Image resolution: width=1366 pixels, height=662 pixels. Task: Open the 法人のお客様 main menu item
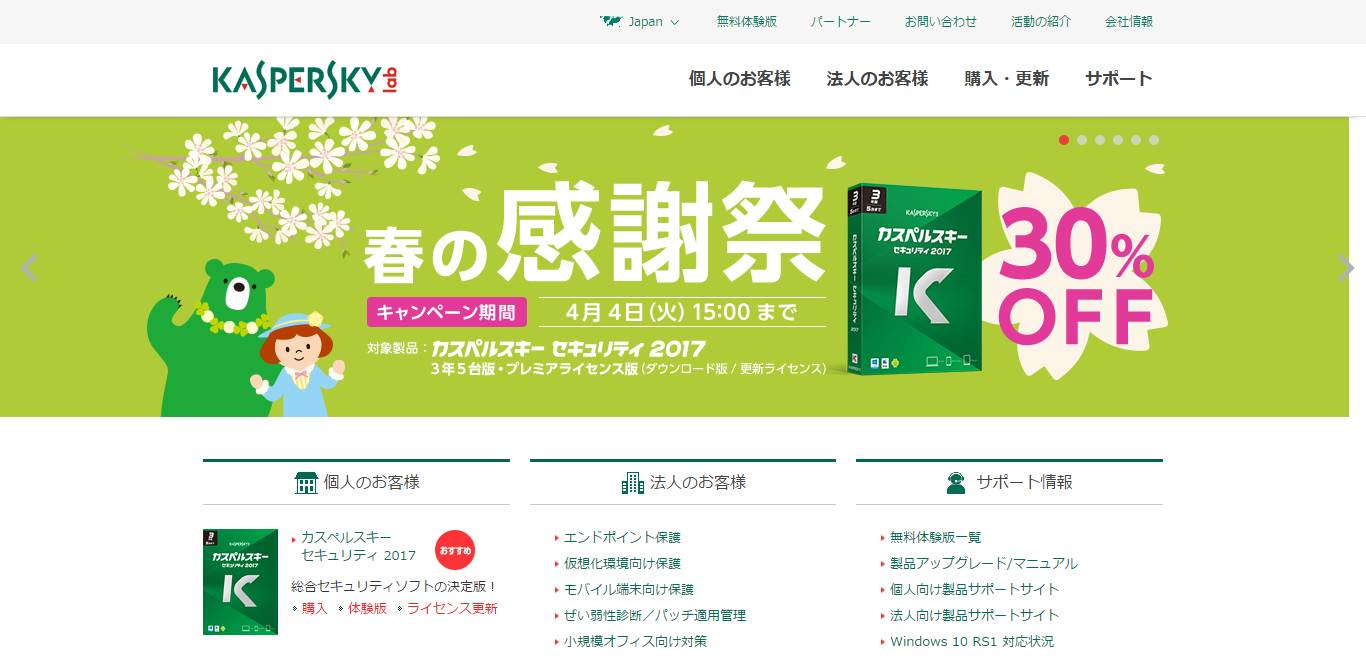click(x=877, y=78)
